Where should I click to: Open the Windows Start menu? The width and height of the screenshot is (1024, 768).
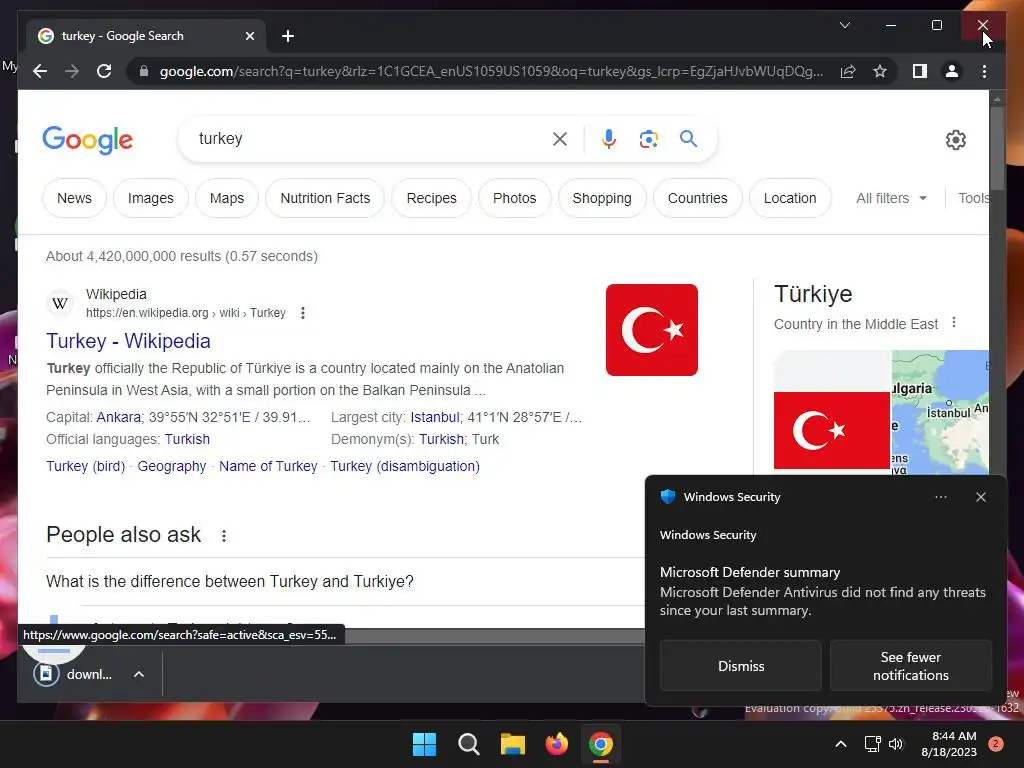424,744
